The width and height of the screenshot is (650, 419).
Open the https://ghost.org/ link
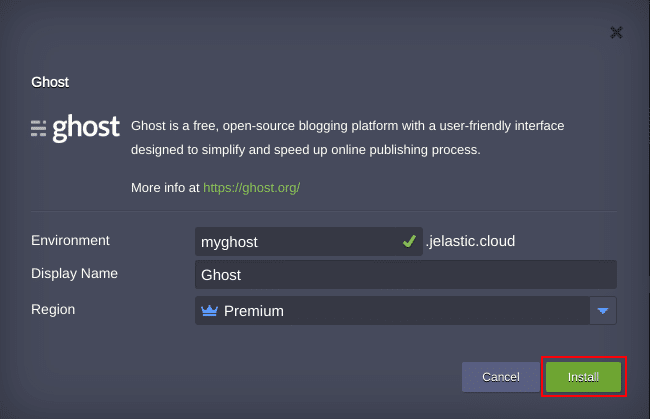[252, 188]
